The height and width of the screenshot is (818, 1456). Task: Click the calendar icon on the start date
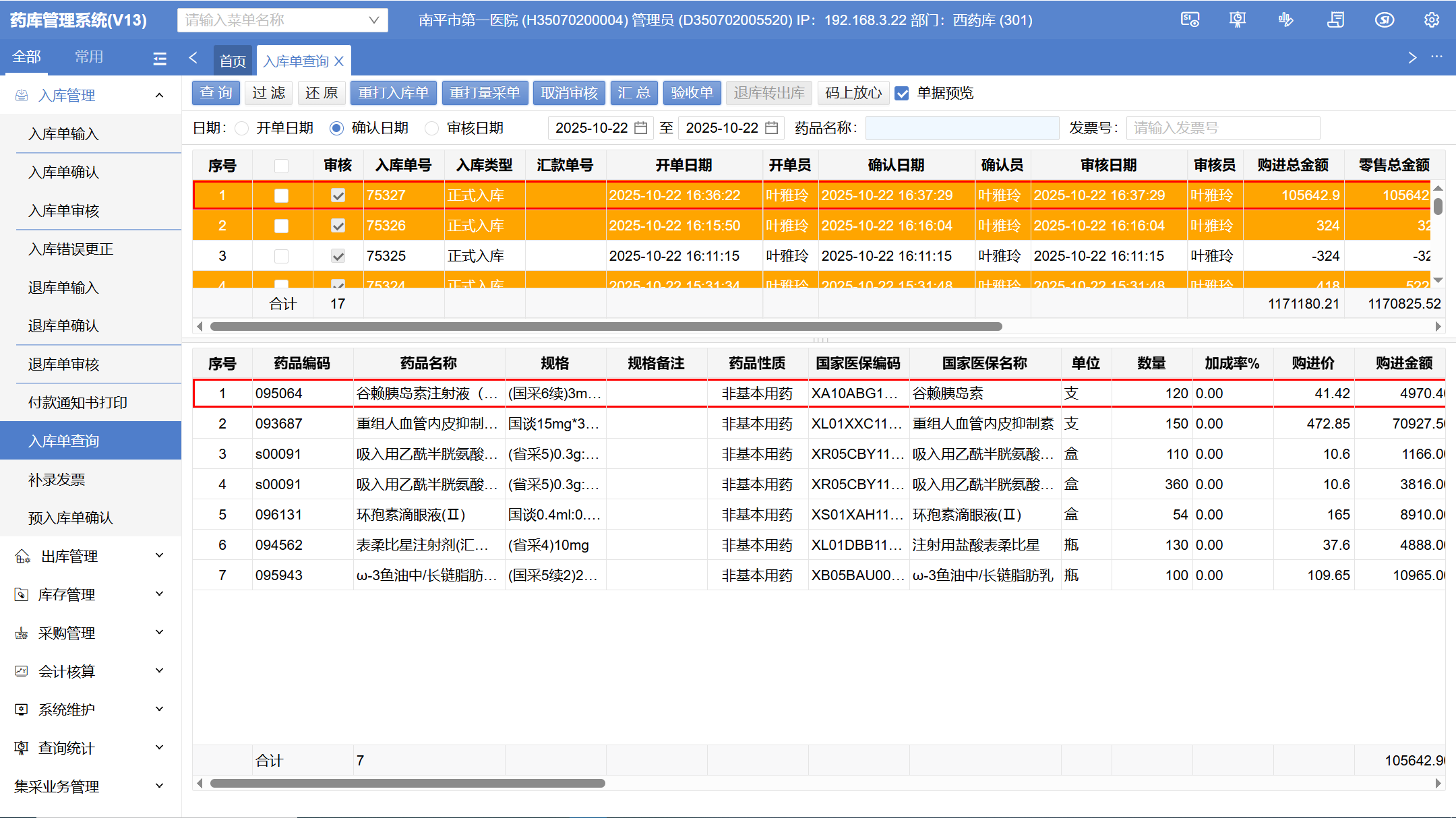[x=640, y=128]
